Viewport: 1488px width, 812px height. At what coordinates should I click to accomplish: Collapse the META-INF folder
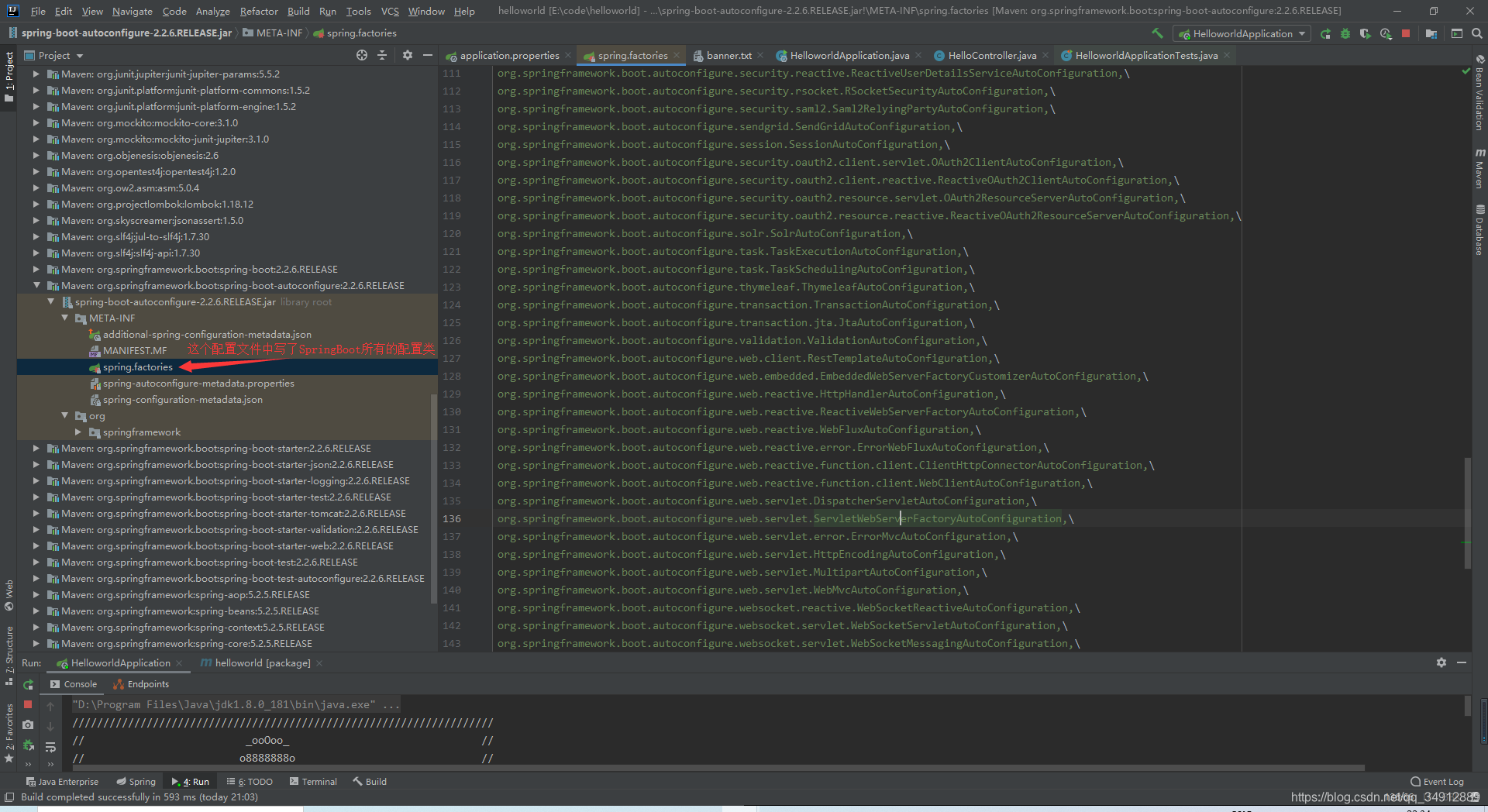(x=65, y=318)
